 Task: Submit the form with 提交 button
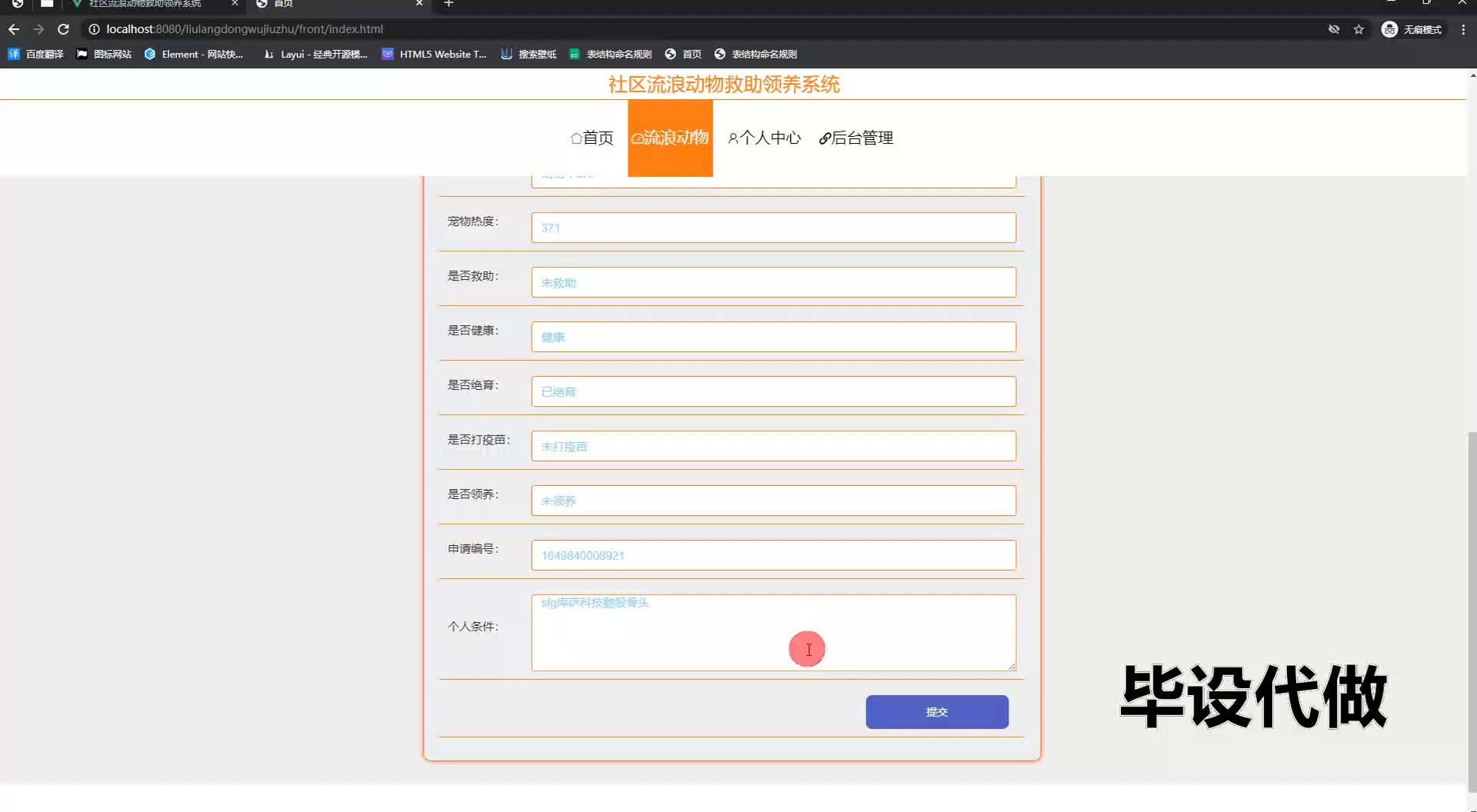pos(937,712)
